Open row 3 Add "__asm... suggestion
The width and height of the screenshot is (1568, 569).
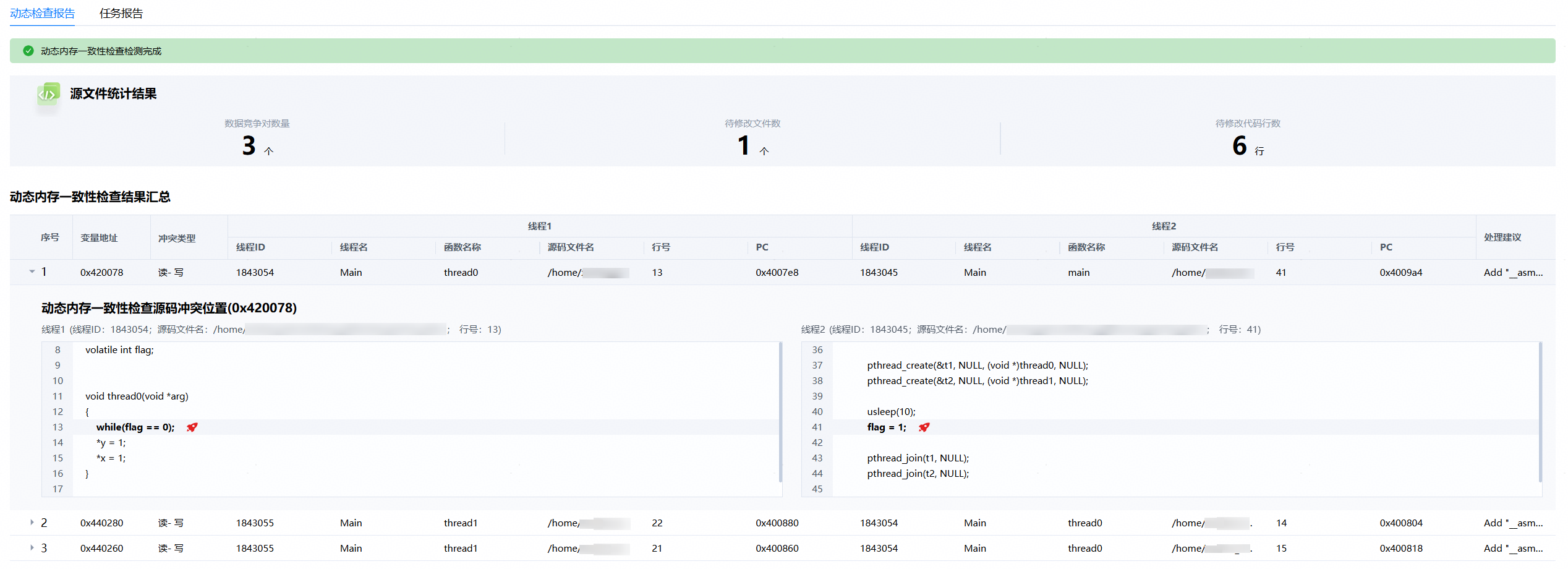pyautogui.click(x=1512, y=549)
